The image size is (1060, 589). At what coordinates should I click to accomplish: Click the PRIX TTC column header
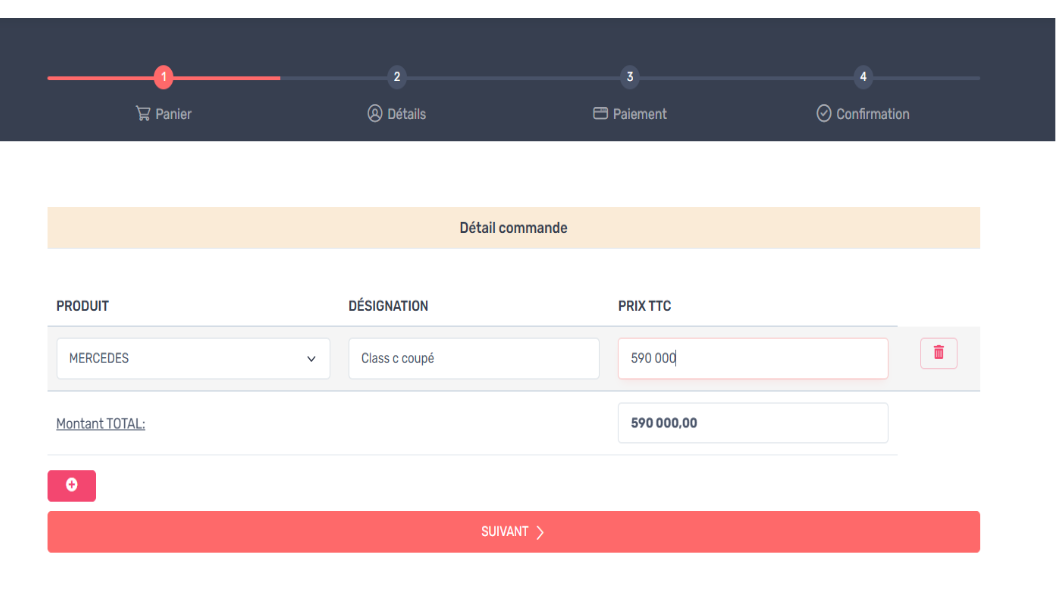(x=644, y=306)
